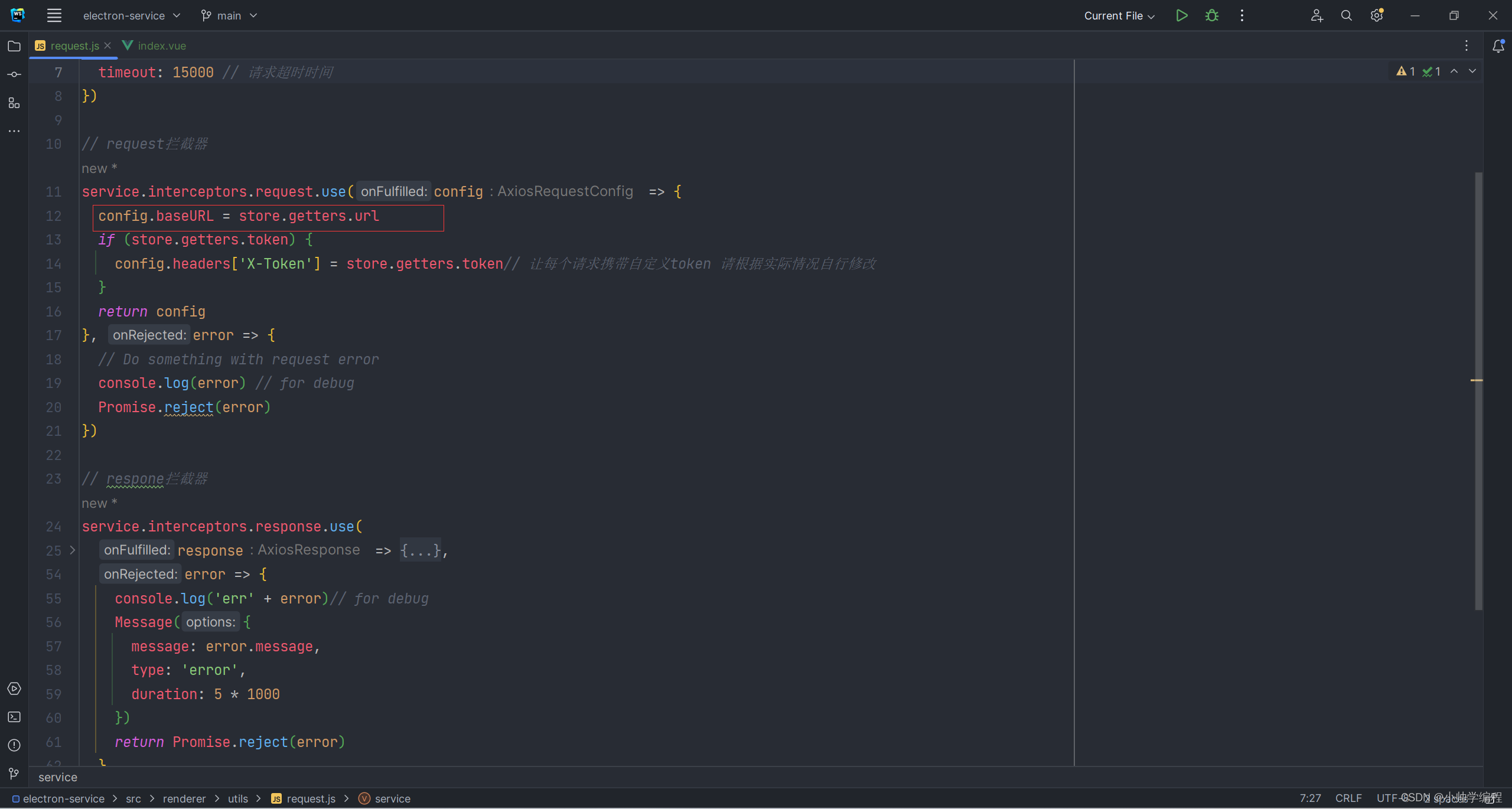Open the main hamburger menu
Image resolution: width=1512 pixels, height=809 pixels.
point(54,16)
